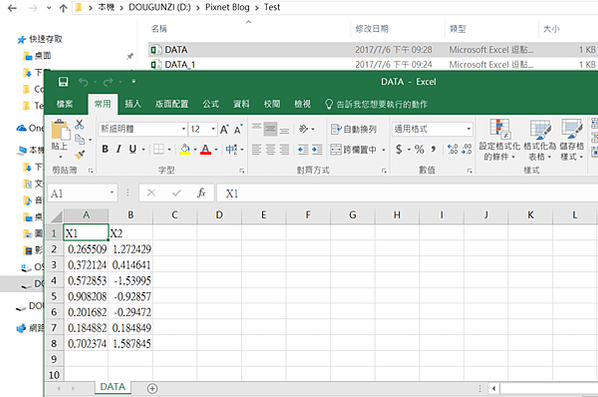Click the red font color swatch
This screenshot has width=598, height=397.
(x=206, y=149)
